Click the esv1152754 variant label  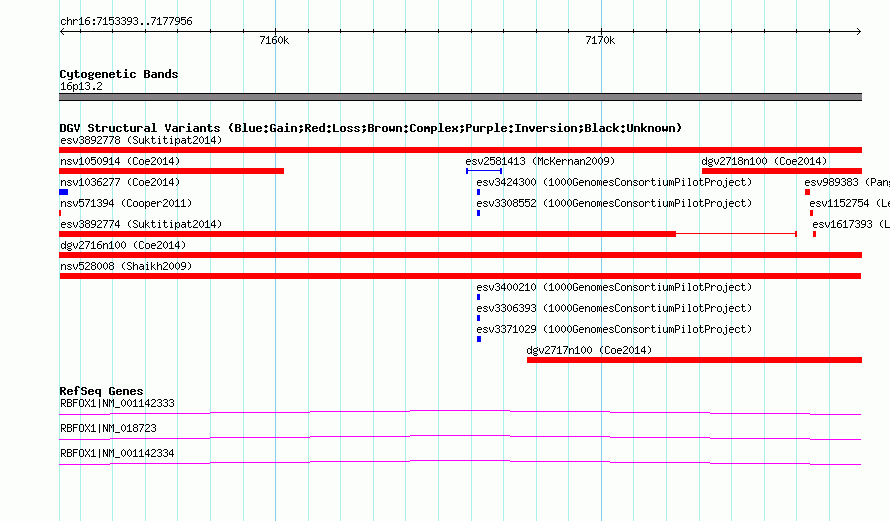tap(849, 203)
